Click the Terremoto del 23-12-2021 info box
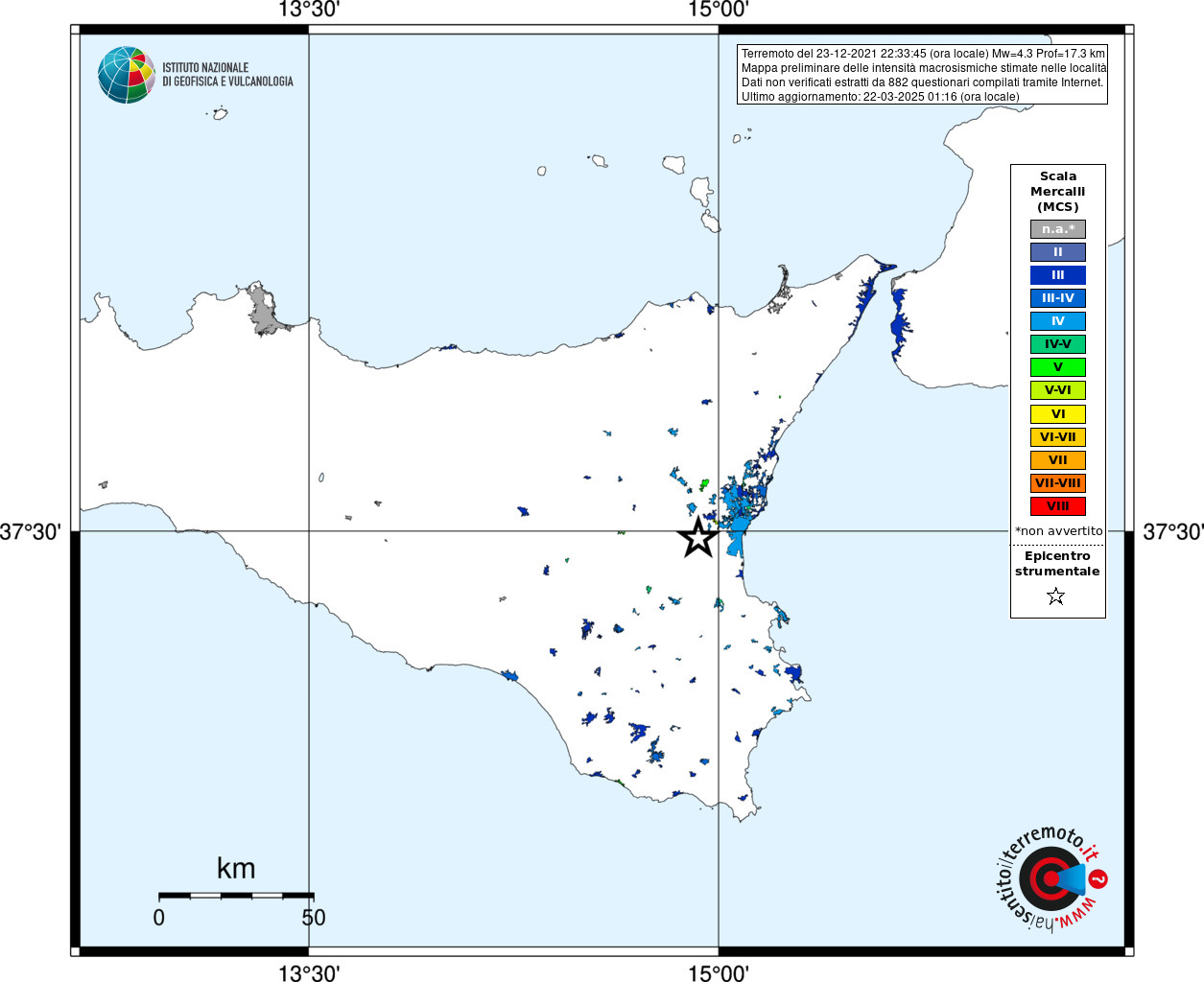Viewport: 1204px width, 982px height. coord(923,75)
